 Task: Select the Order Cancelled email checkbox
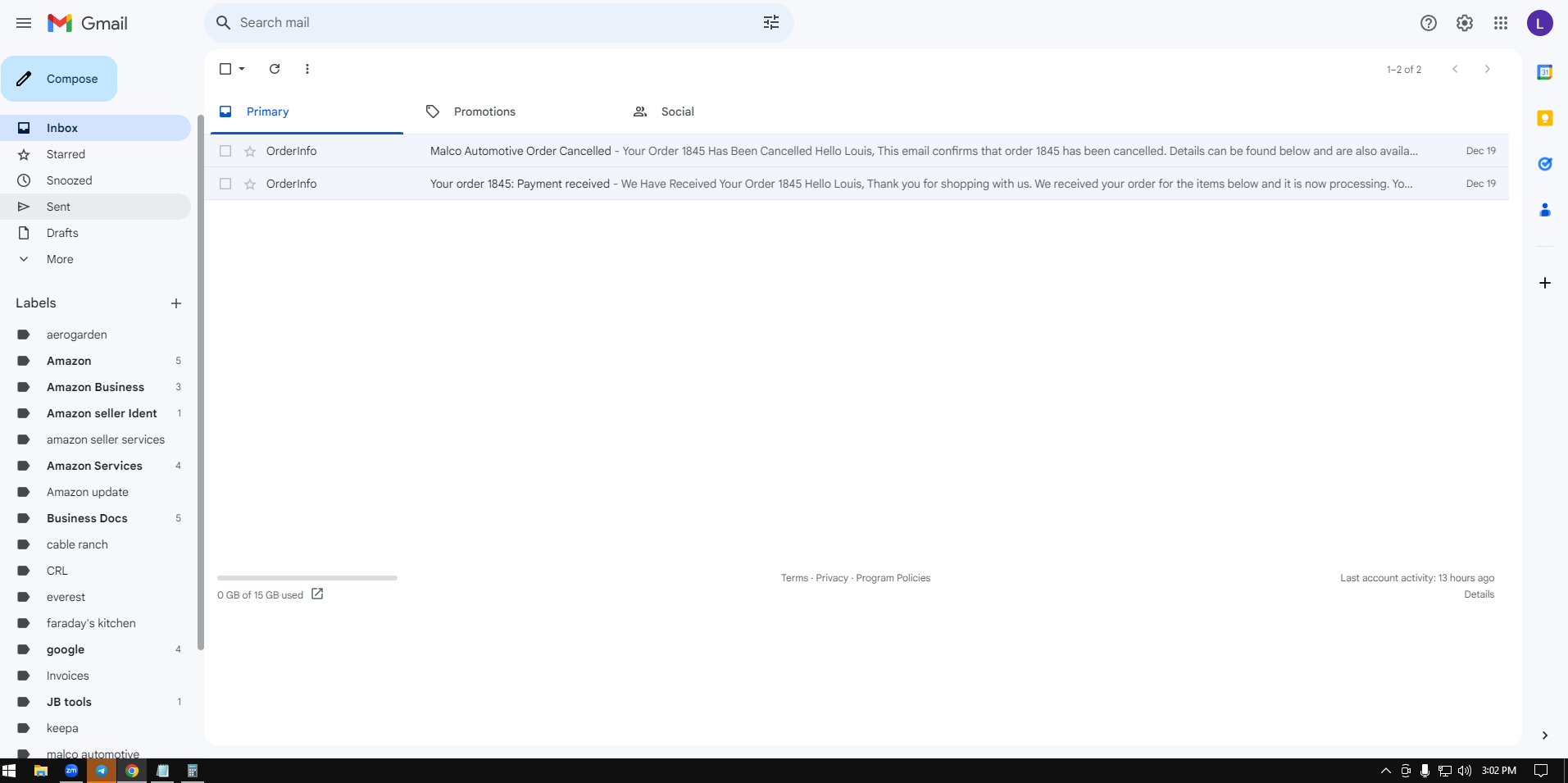[225, 151]
